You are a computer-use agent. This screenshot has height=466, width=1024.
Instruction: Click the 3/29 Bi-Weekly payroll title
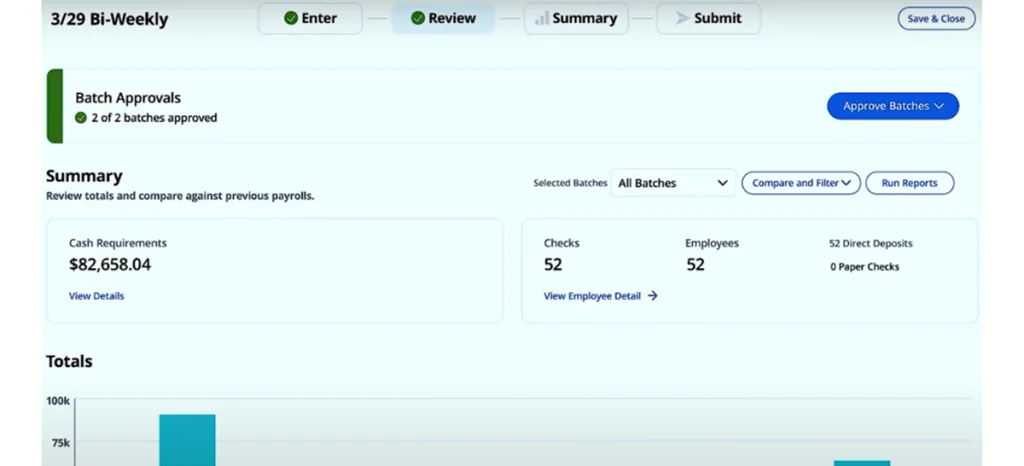tap(110, 19)
